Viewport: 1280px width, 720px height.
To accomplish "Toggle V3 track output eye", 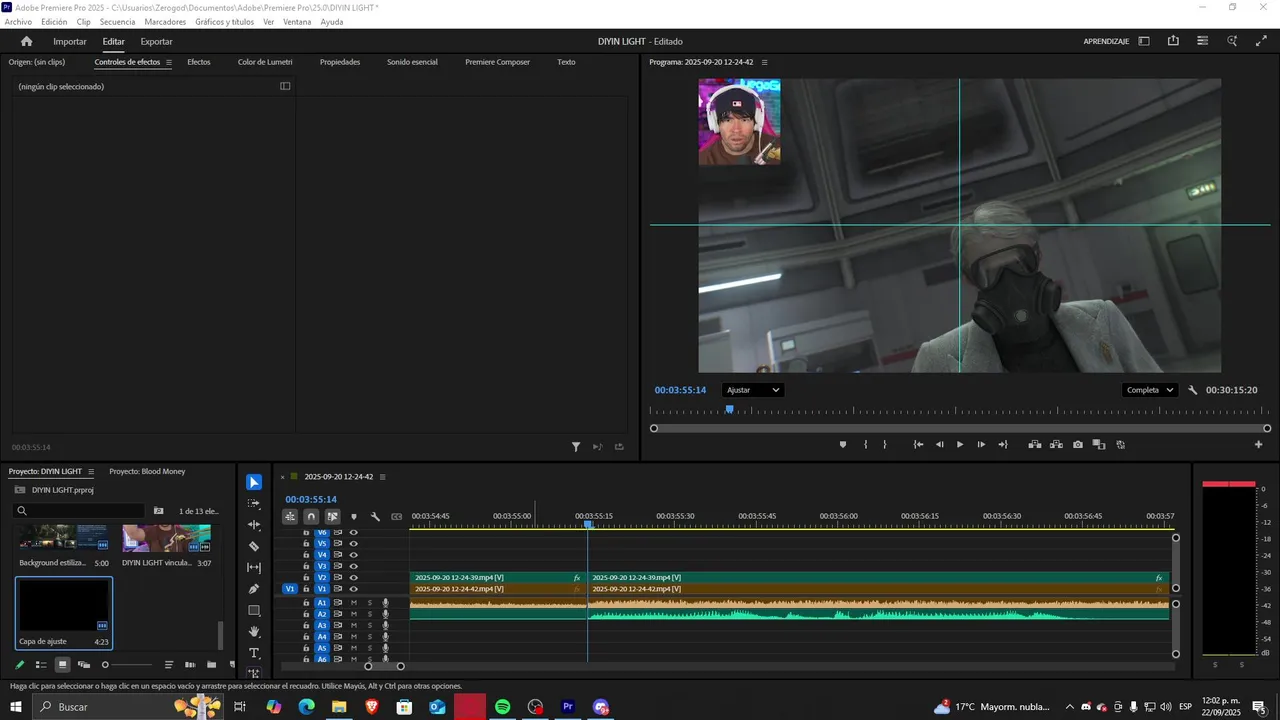I will [x=353, y=566].
